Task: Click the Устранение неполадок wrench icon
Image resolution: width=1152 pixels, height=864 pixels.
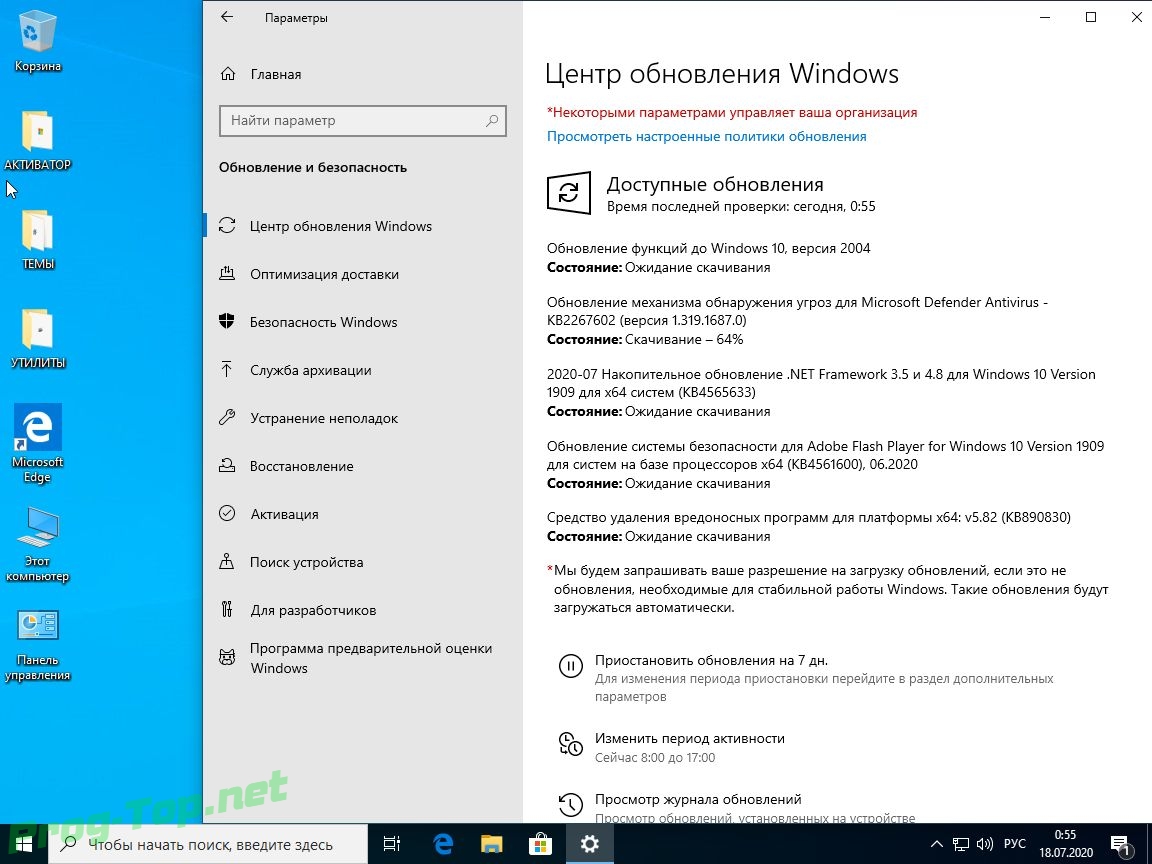Action: 227,417
